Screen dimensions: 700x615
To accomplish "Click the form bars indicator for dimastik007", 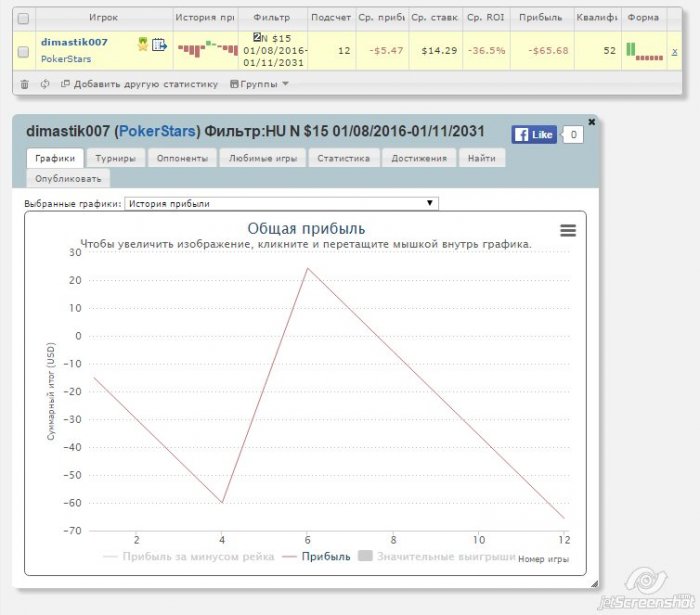I will [x=644, y=51].
